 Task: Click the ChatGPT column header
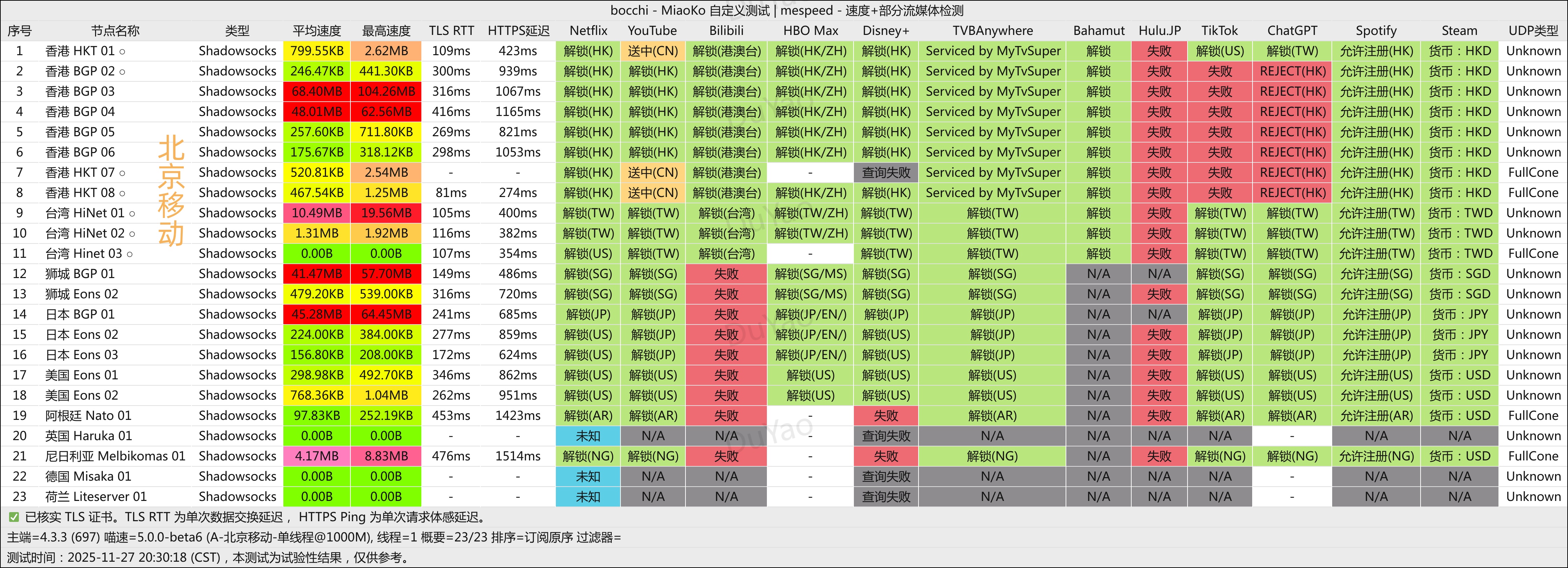pos(1292,30)
